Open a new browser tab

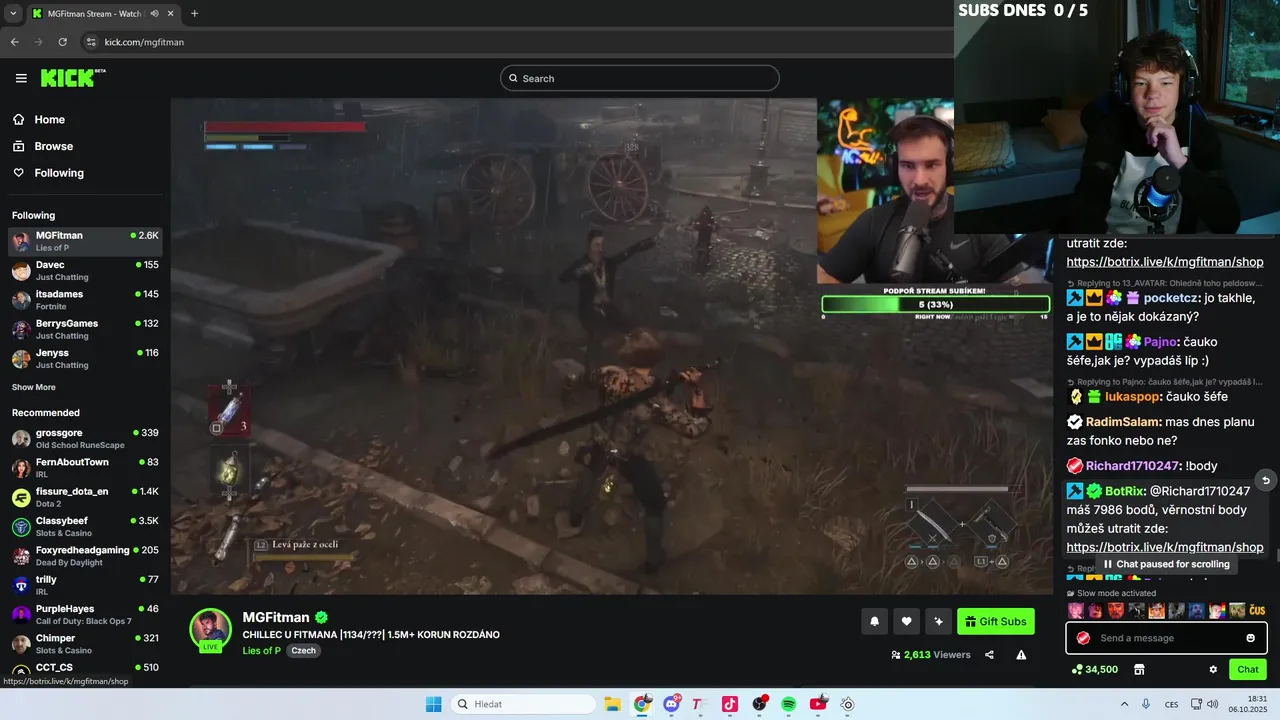pos(194,13)
